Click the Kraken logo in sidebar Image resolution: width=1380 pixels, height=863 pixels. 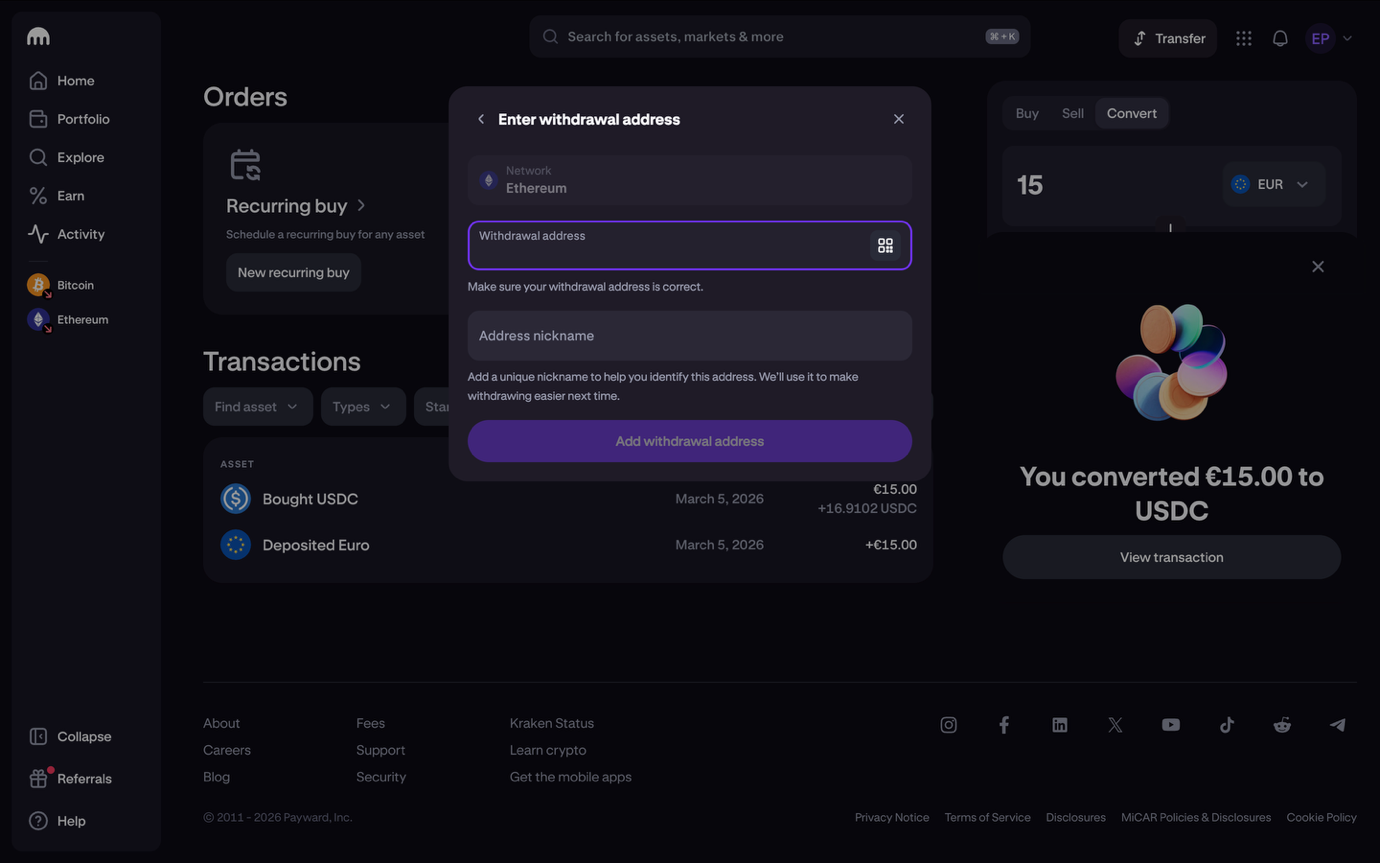pos(38,37)
